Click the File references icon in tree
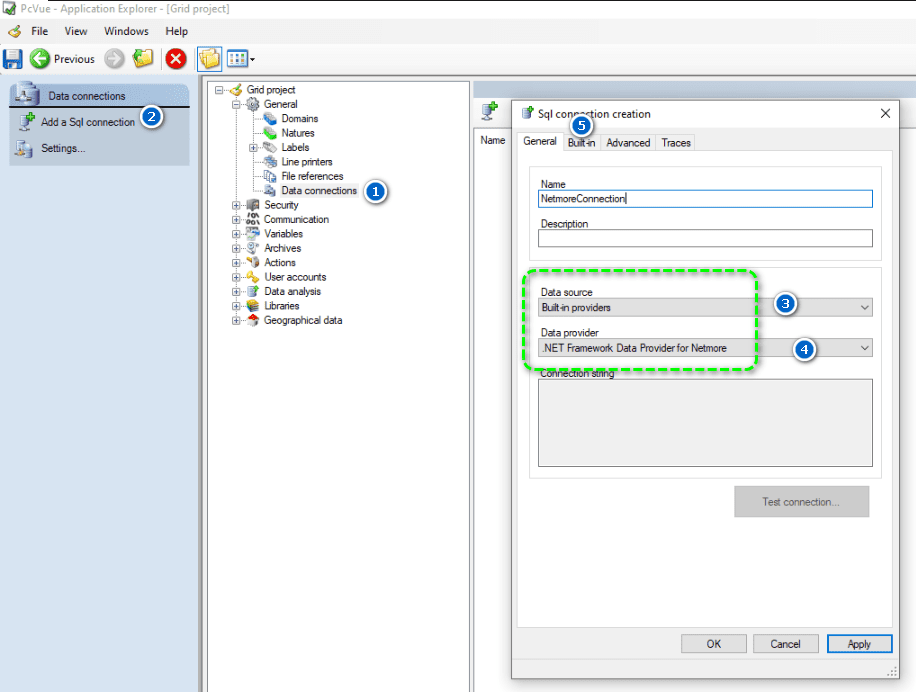Screen dimensions: 916x692 270,176
